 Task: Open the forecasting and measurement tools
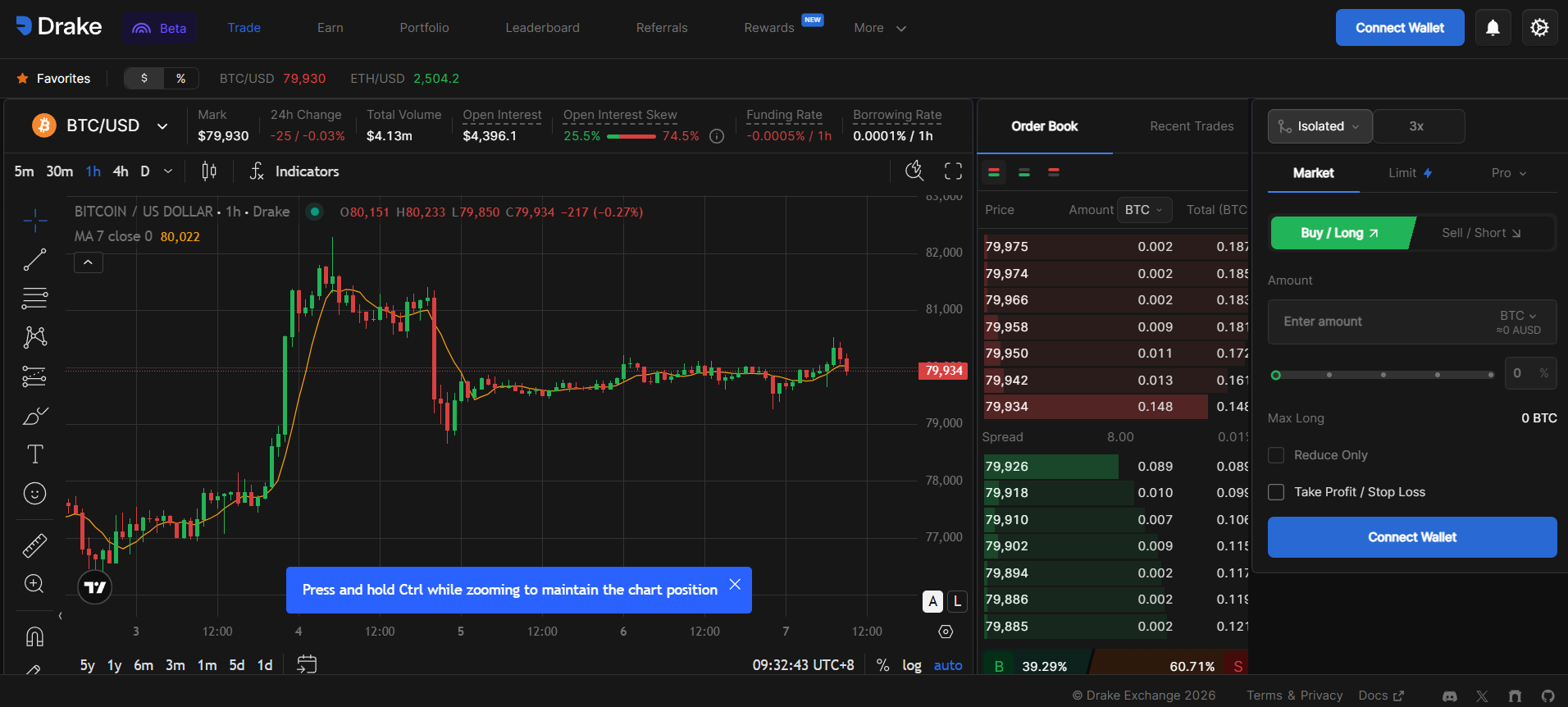point(34,376)
